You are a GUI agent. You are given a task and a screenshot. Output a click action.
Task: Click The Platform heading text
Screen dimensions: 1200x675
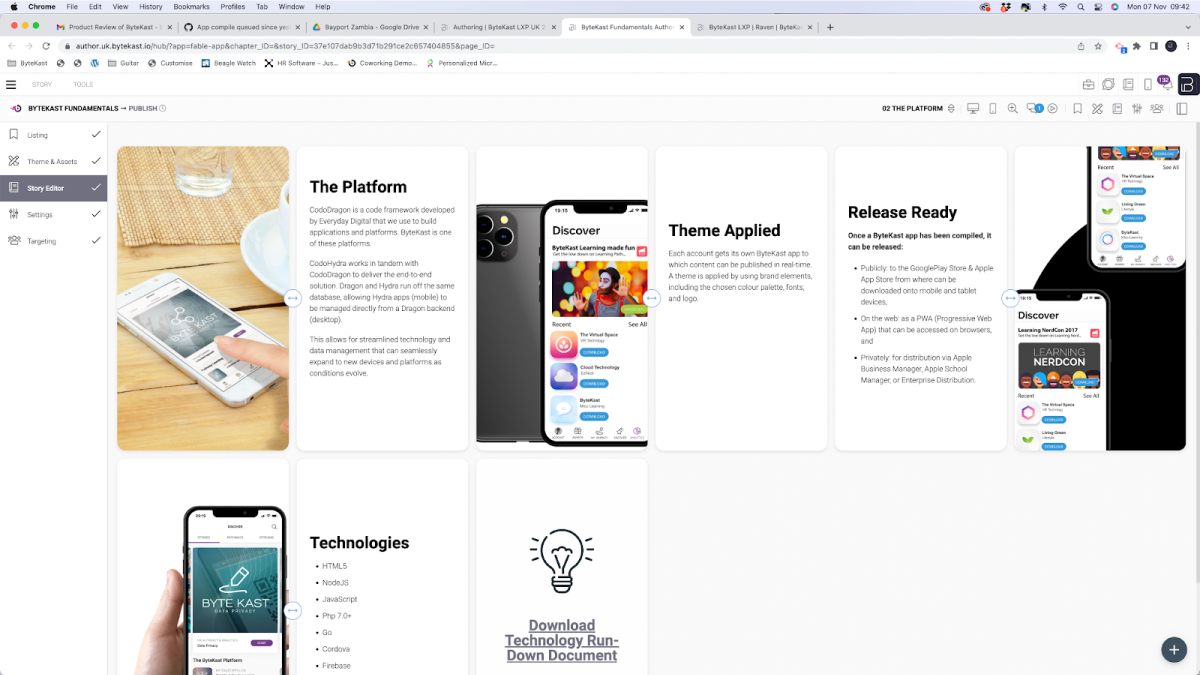click(358, 187)
